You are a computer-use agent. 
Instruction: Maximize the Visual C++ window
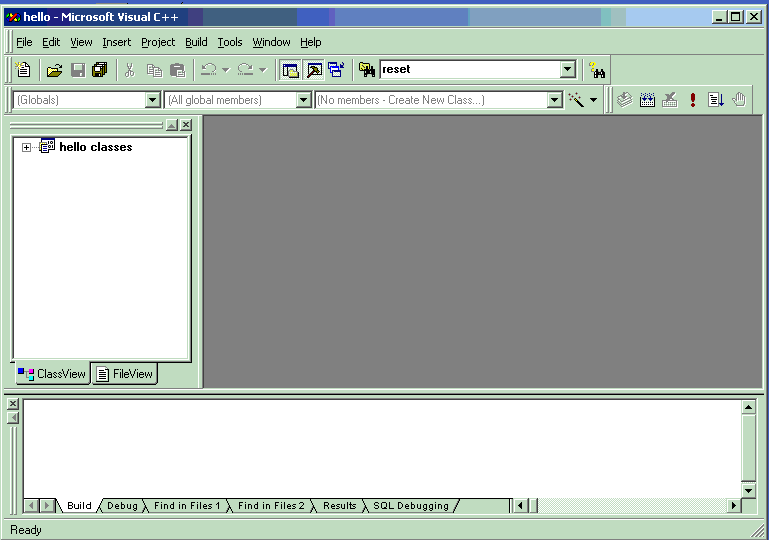pyautogui.click(x=736, y=17)
